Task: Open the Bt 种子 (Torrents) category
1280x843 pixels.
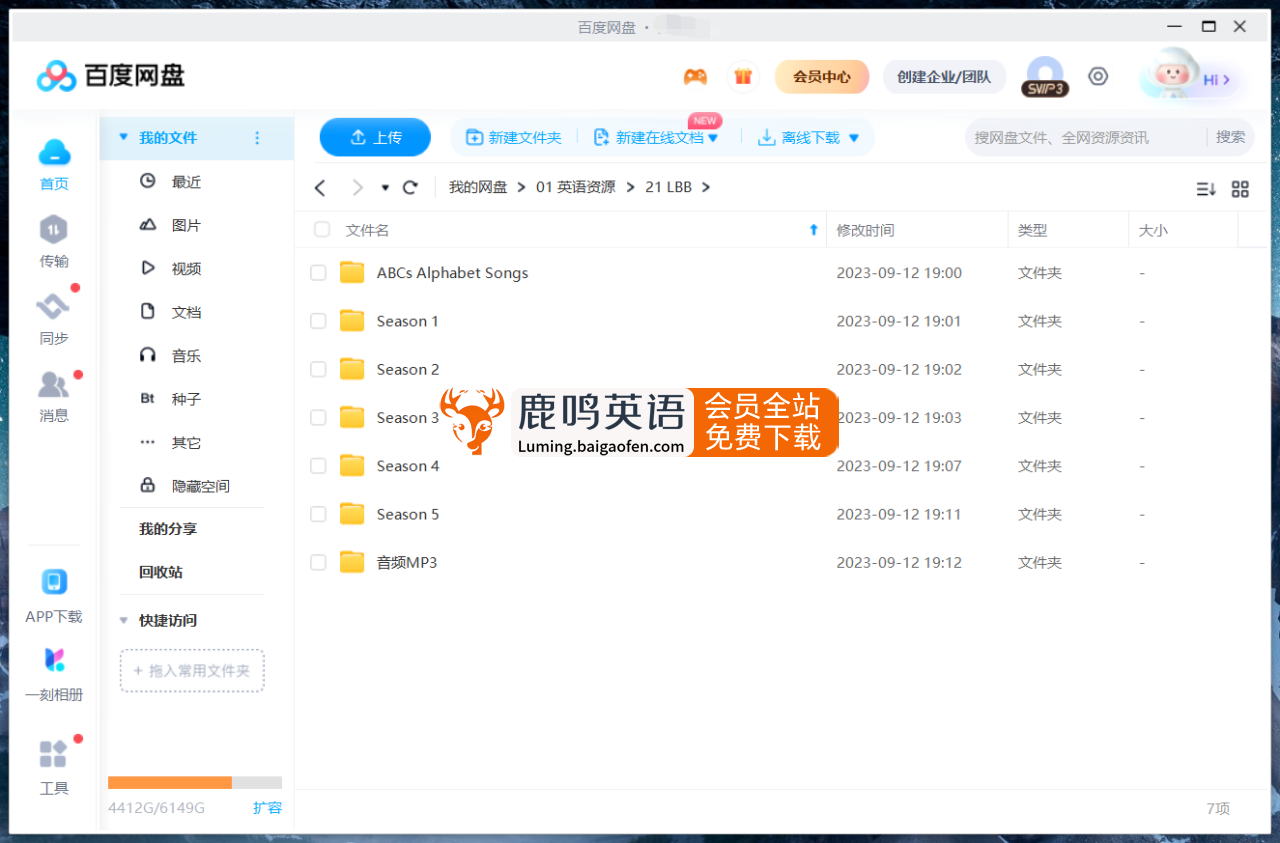Action: [187, 398]
